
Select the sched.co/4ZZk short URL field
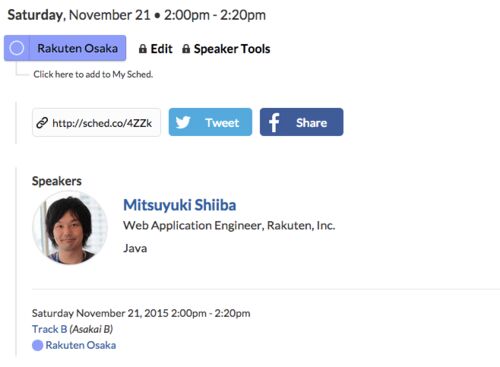pyautogui.click(x=96, y=122)
